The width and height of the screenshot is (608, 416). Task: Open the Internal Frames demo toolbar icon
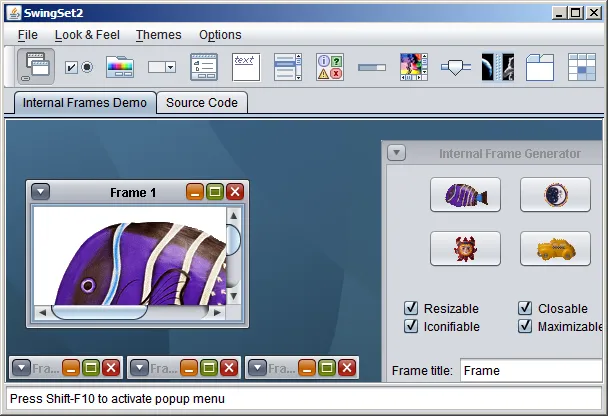(x=36, y=67)
